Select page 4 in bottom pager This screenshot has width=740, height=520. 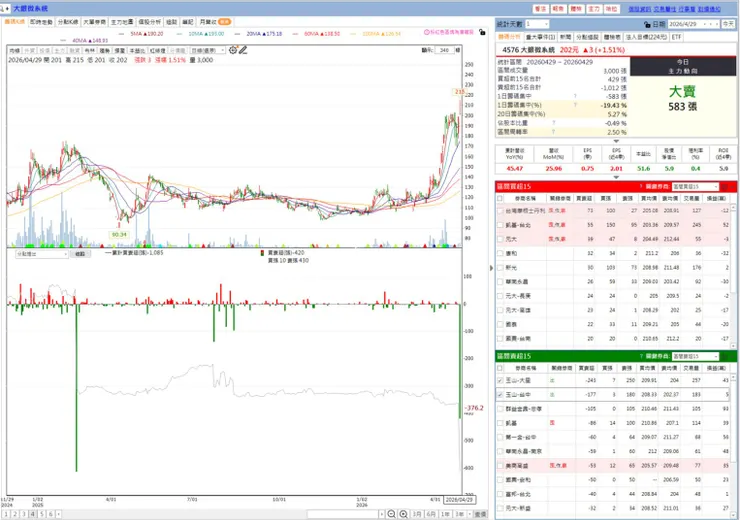pos(33,514)
